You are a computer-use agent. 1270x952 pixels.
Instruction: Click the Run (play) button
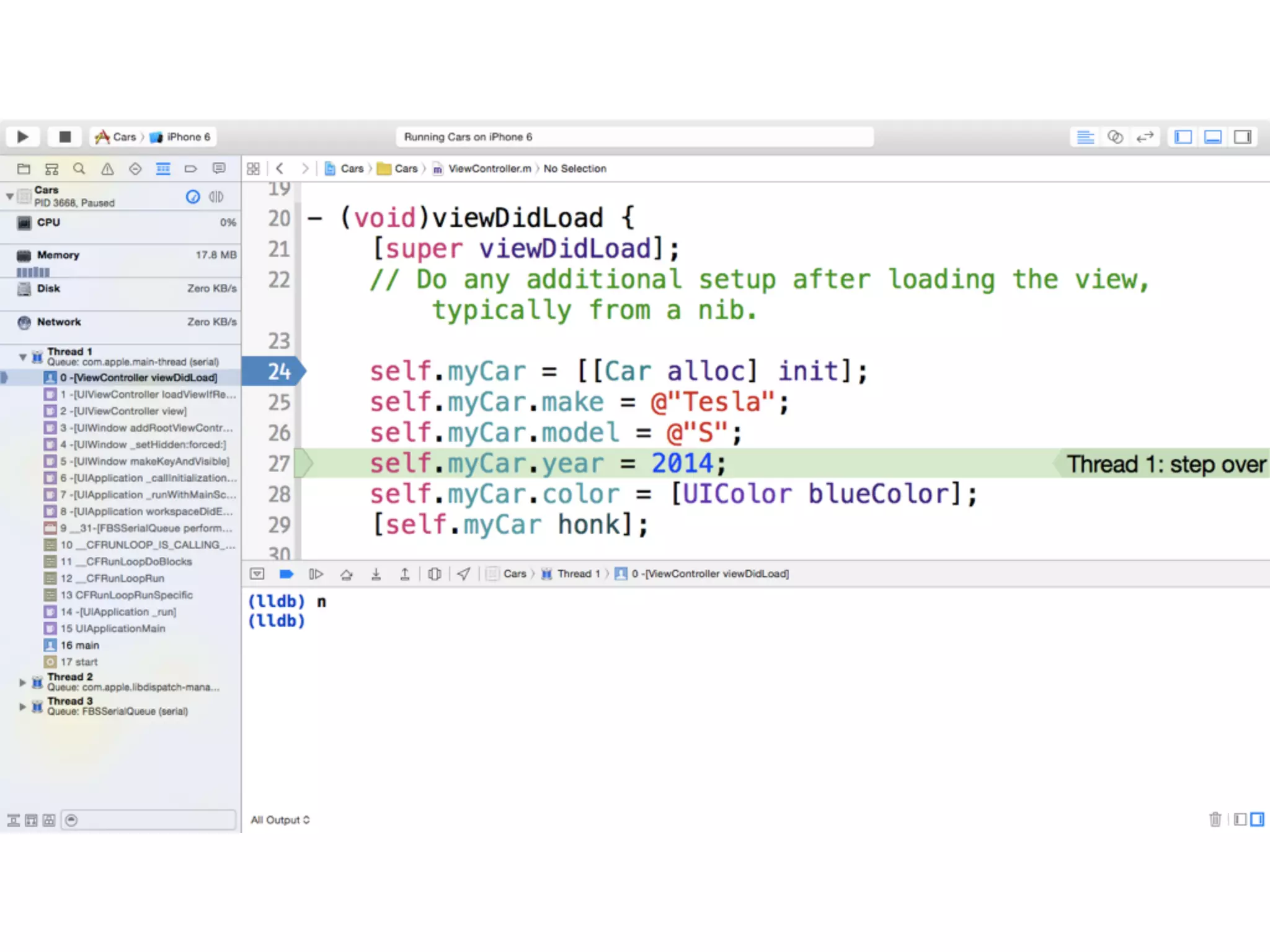click(23, 136)
